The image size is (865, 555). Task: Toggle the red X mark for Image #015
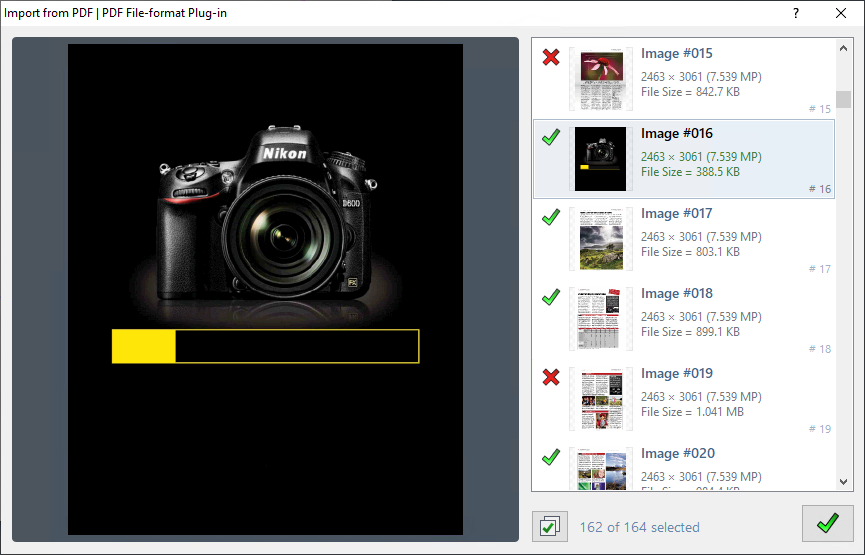[x=550, y=58]
